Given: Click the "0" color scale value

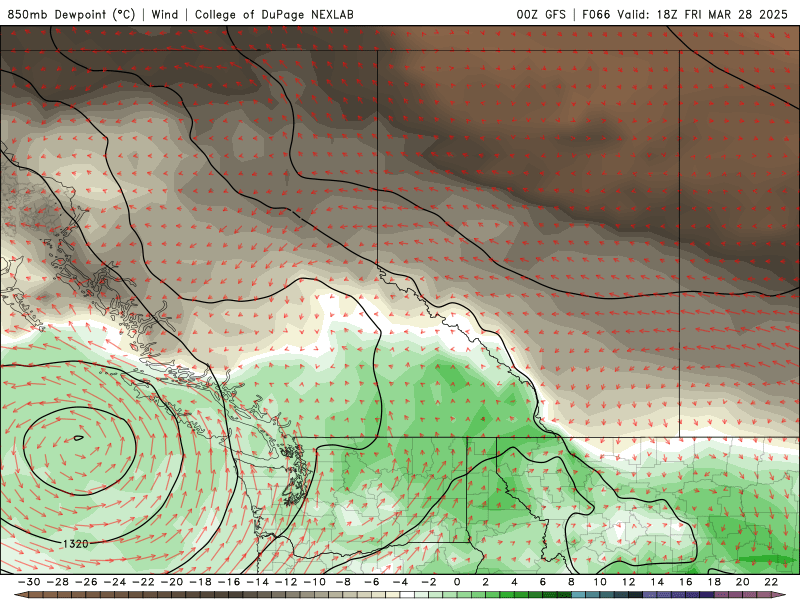Looking at the screenshot, I should 457,582.
